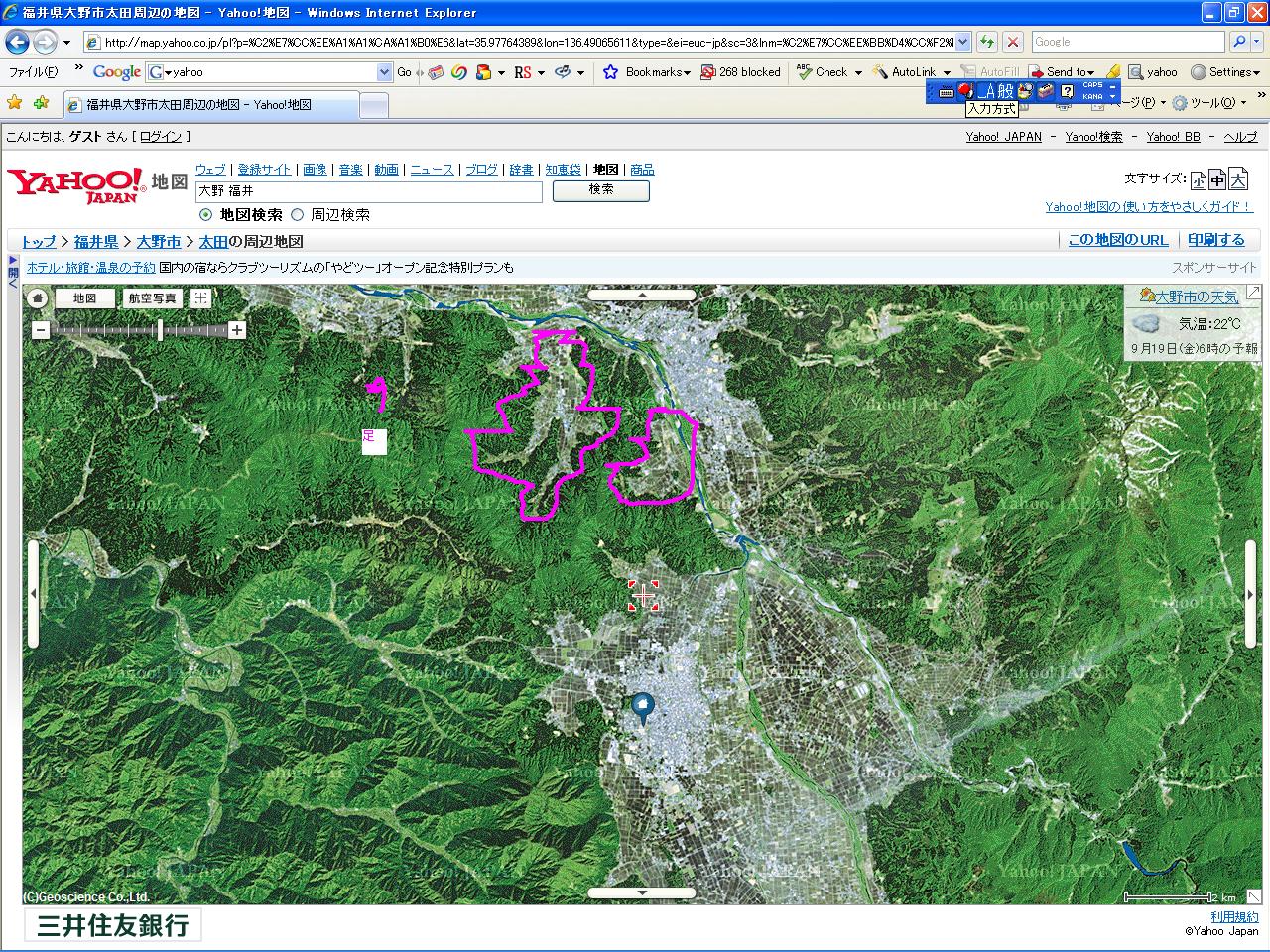Click the browser Back button
This screenshot has height=952, width=1270.
coord(17,42)
